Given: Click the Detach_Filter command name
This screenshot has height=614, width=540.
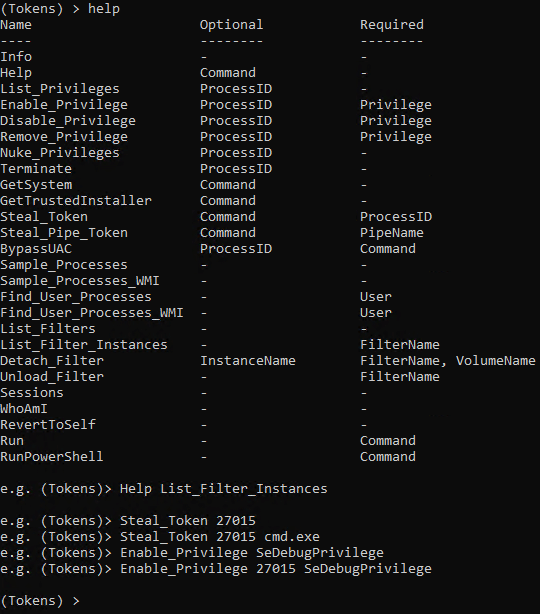Looking at the screenshot, I should pyautogui.click(x=52, y=361).
